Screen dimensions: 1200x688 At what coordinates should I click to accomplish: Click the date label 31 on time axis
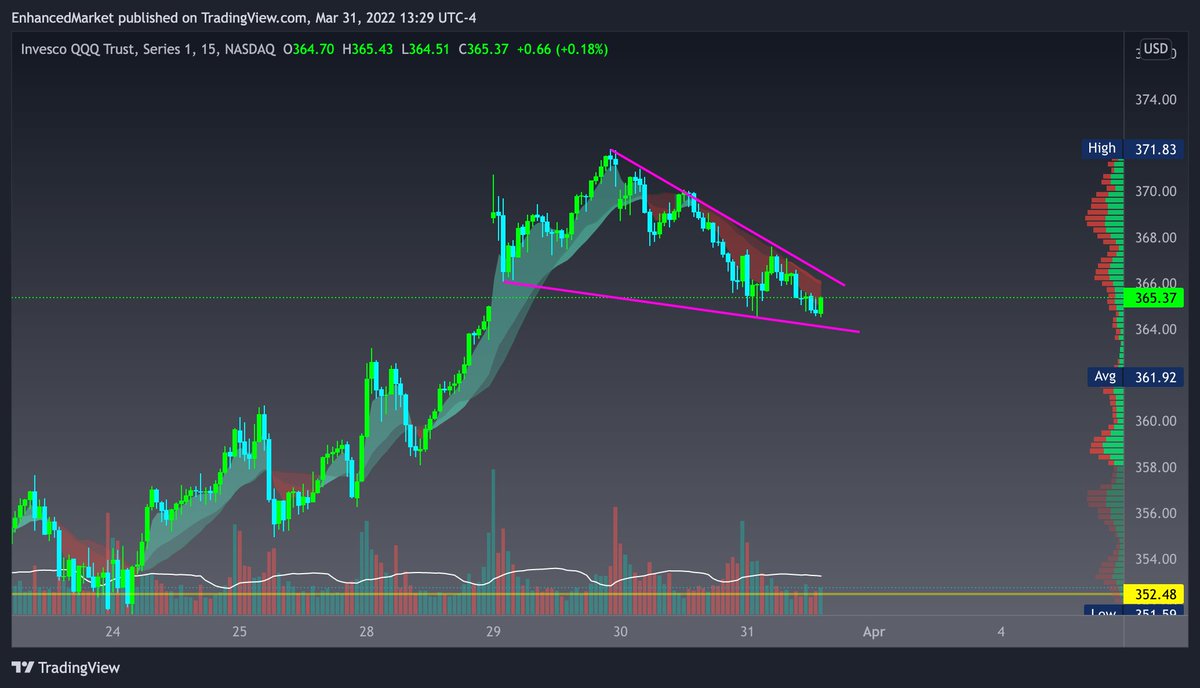point(747,632)
